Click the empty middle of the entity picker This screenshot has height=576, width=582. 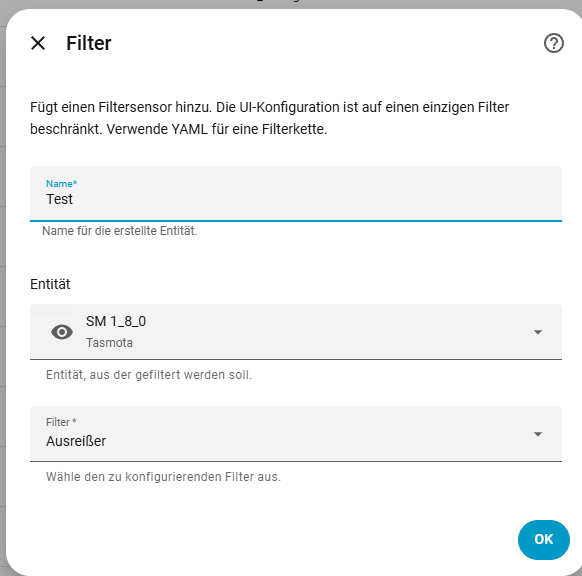[x=334, y=332]
